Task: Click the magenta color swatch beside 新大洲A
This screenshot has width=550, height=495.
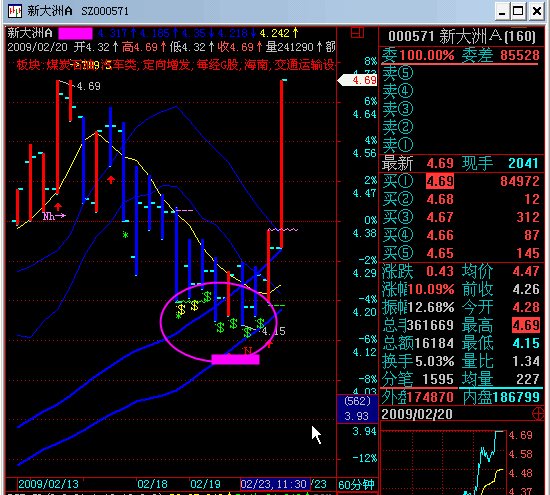Action: click(75, 33)
